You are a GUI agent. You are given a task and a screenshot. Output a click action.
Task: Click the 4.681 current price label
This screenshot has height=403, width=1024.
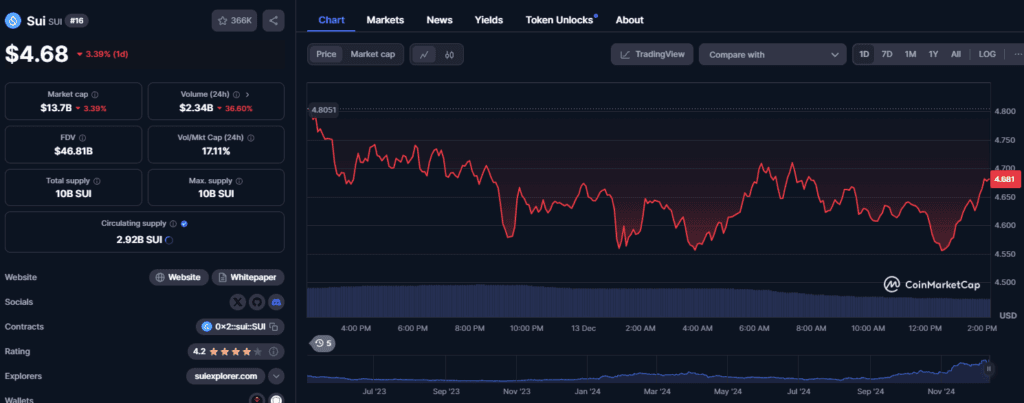coord(1005,179)
